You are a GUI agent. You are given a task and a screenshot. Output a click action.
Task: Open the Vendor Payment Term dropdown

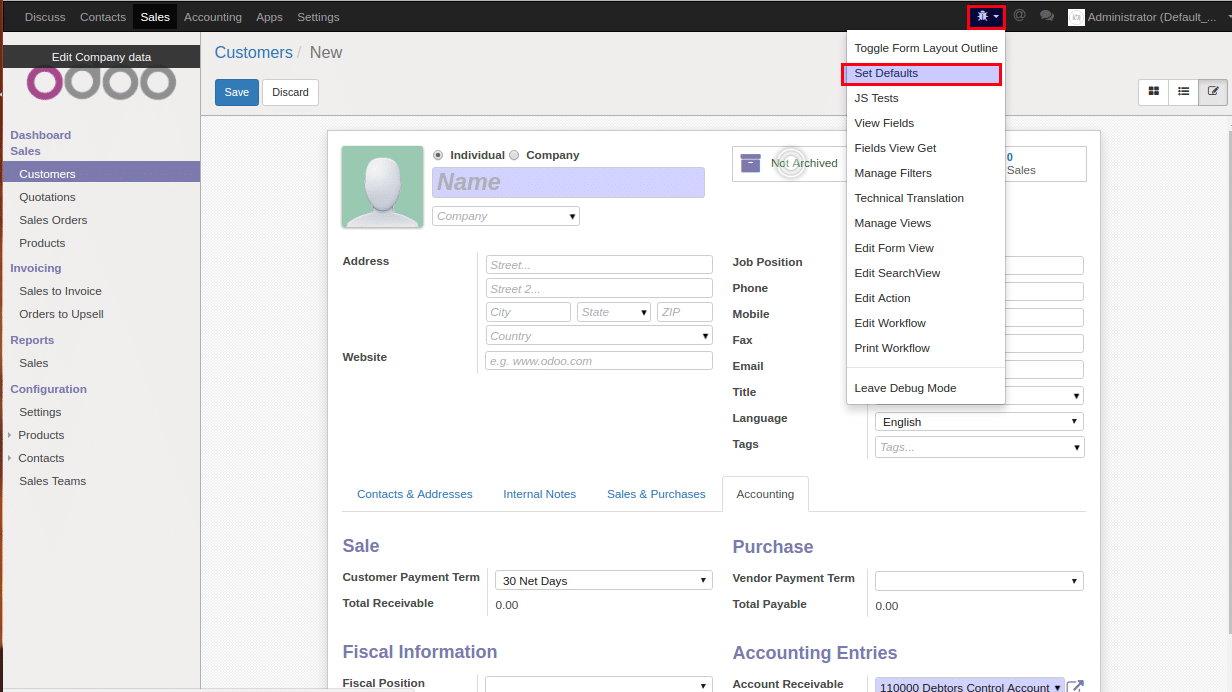[x=979, y=580]
